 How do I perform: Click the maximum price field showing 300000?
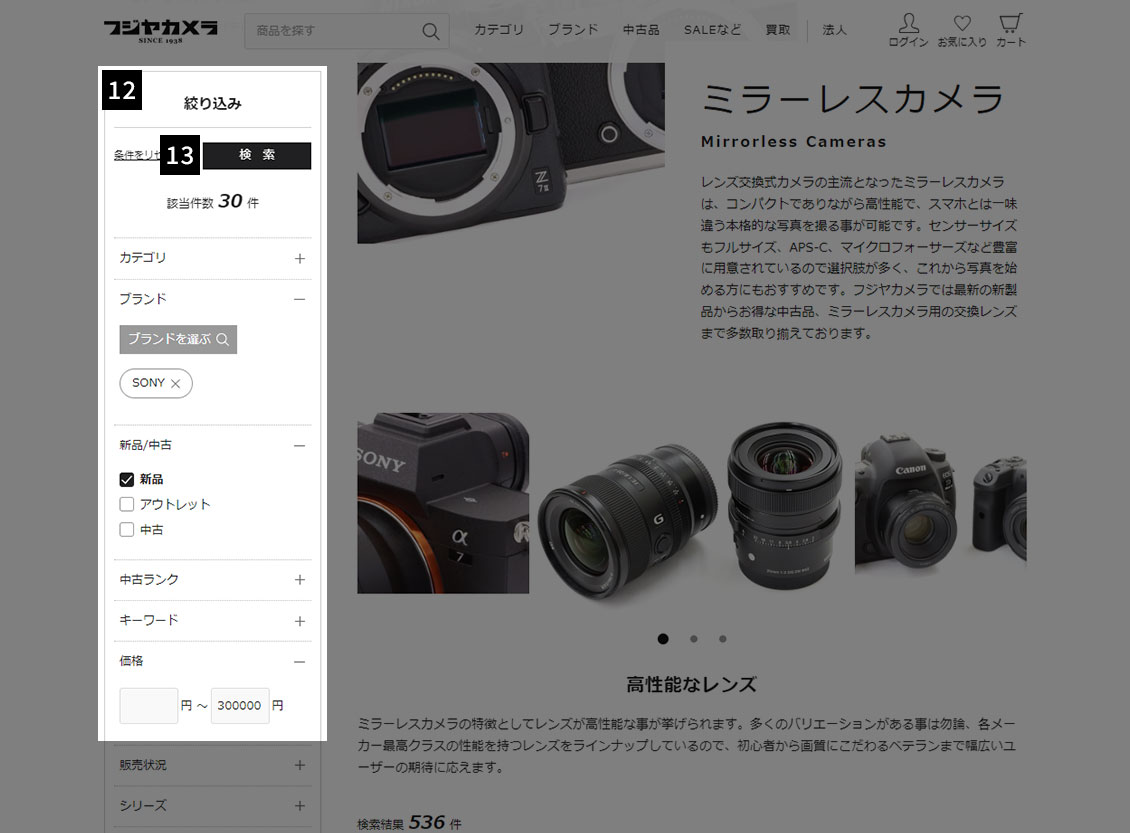[240, 705]
